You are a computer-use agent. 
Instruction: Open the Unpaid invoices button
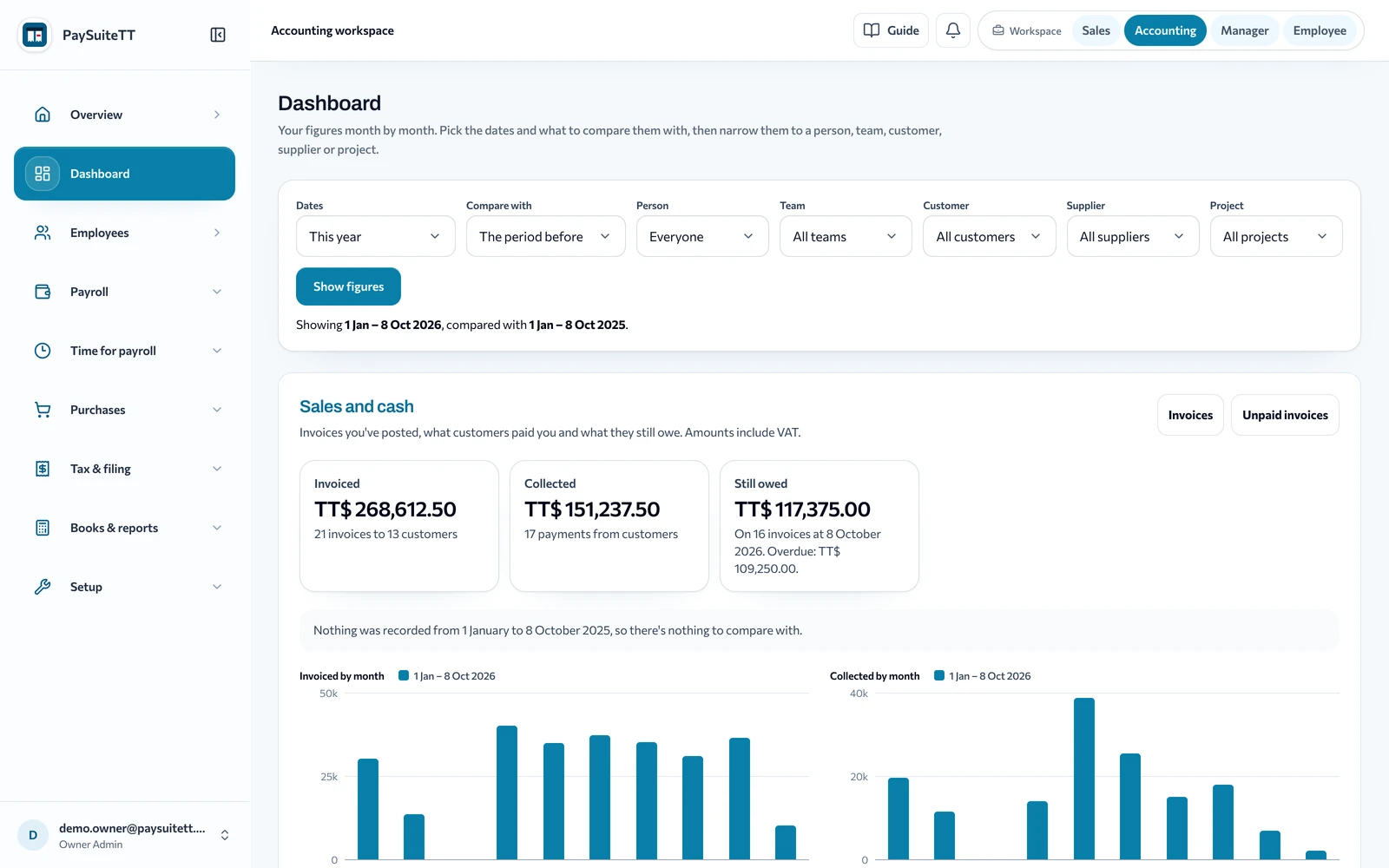click(x=1285, y=415)
